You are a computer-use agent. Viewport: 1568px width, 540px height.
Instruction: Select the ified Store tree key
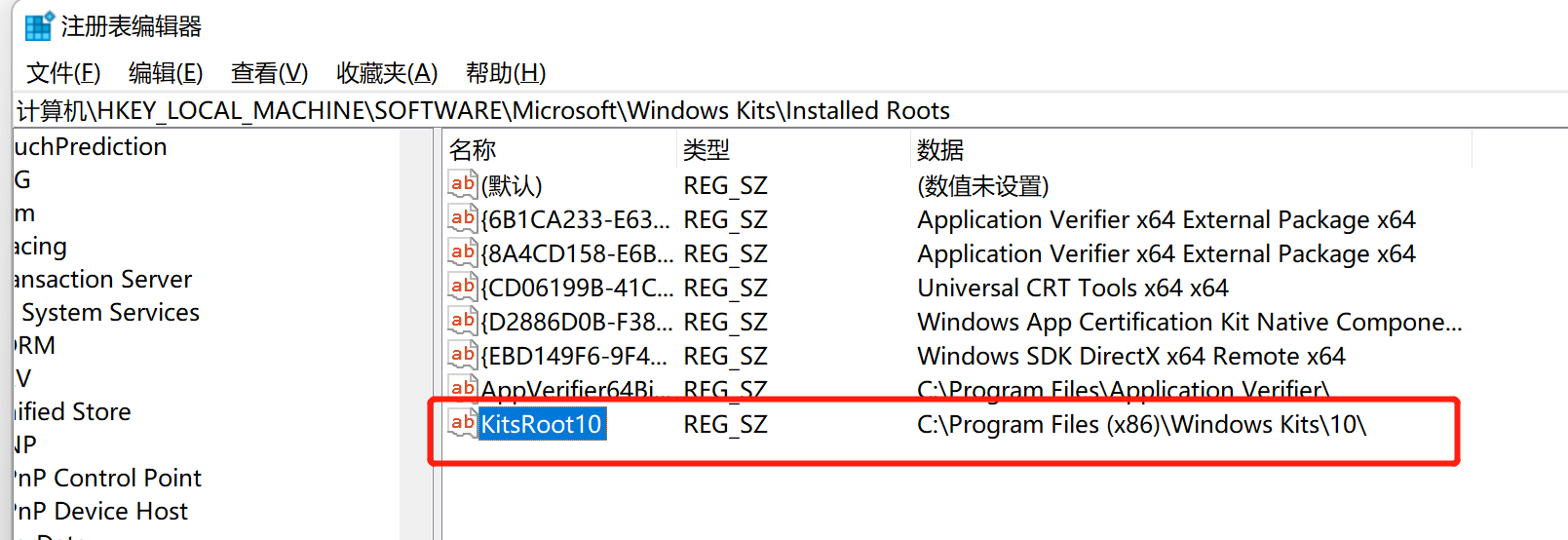[x=73, y=411]
